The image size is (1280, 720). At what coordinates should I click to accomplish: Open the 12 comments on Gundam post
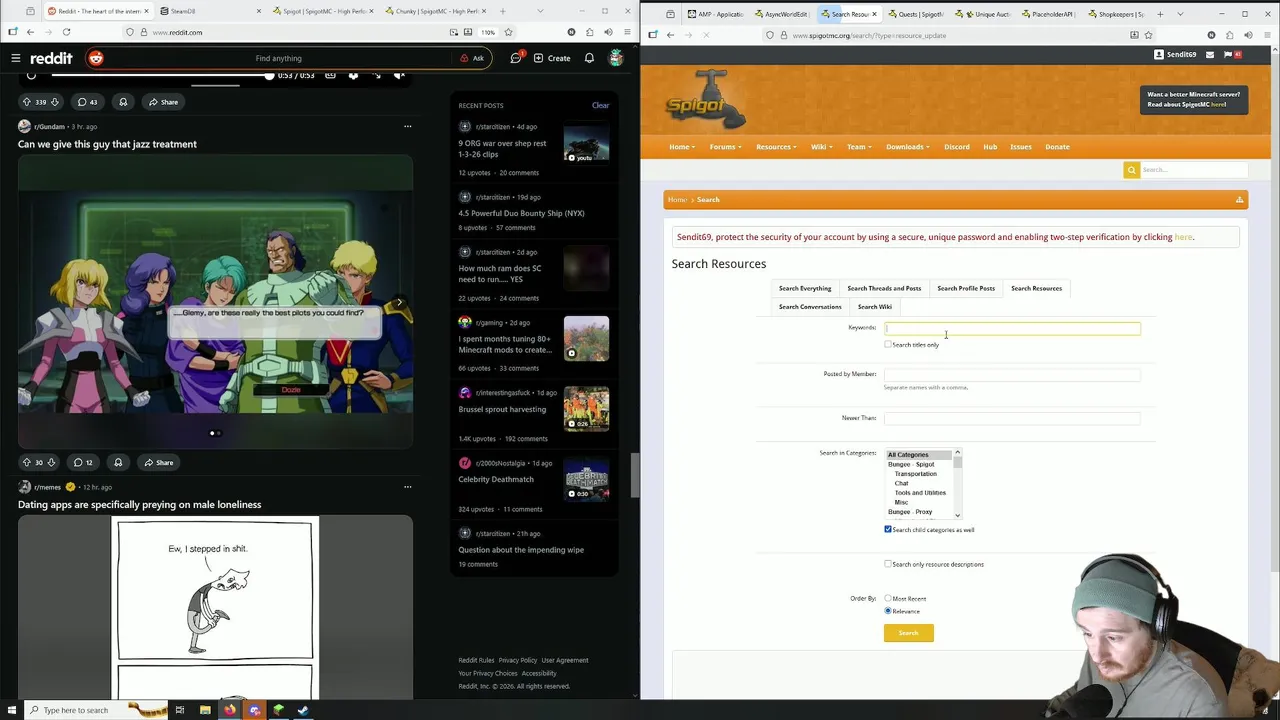83,462
